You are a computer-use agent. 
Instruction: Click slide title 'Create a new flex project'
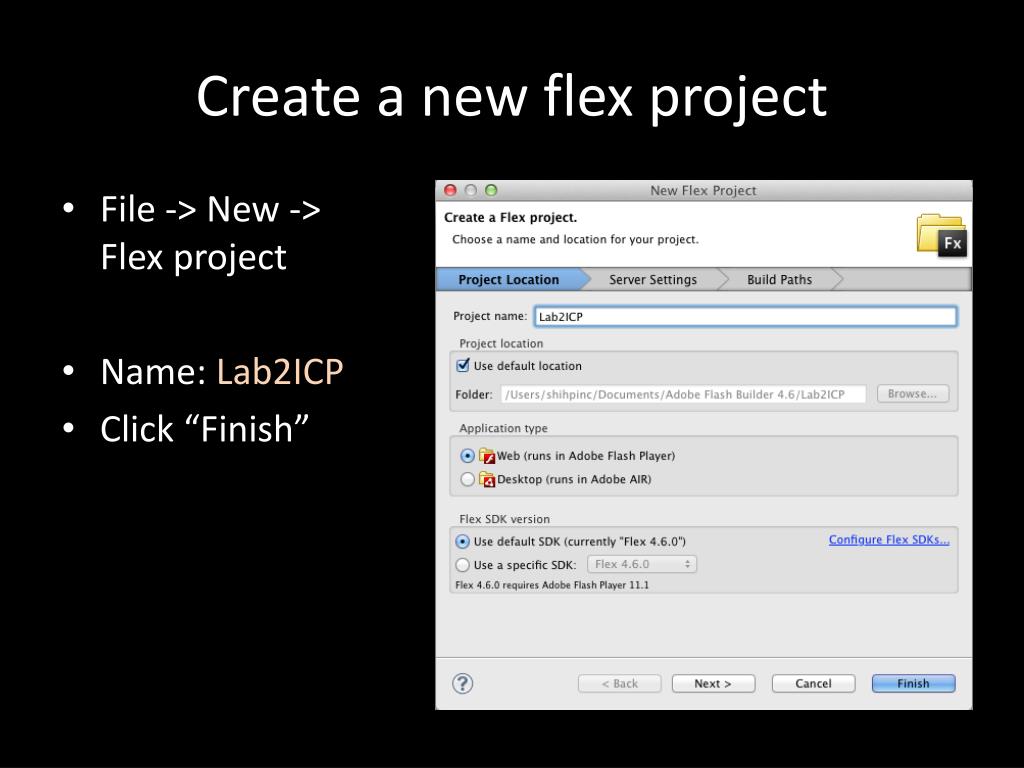tap(511, 97)
